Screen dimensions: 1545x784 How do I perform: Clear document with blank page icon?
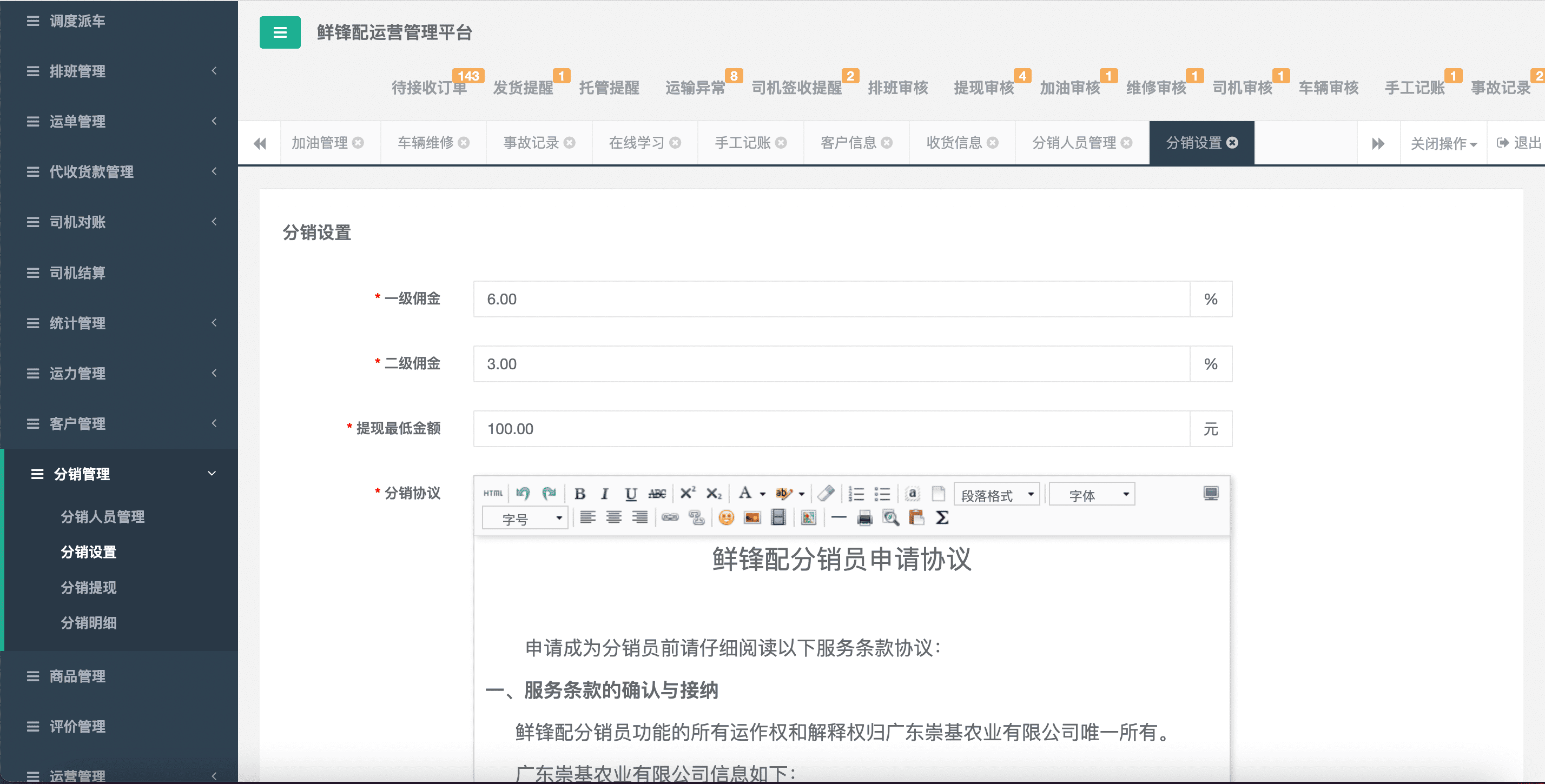point(938,493)
